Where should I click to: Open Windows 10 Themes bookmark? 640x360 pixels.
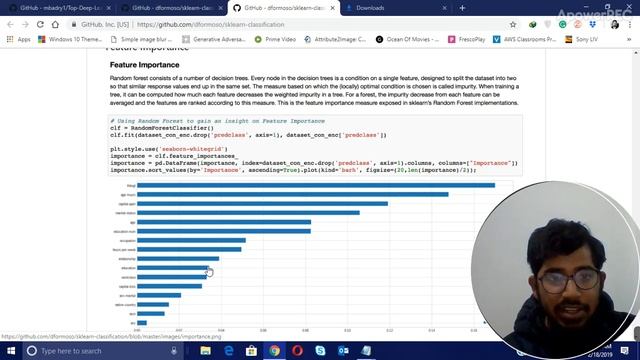click(70, 39)
